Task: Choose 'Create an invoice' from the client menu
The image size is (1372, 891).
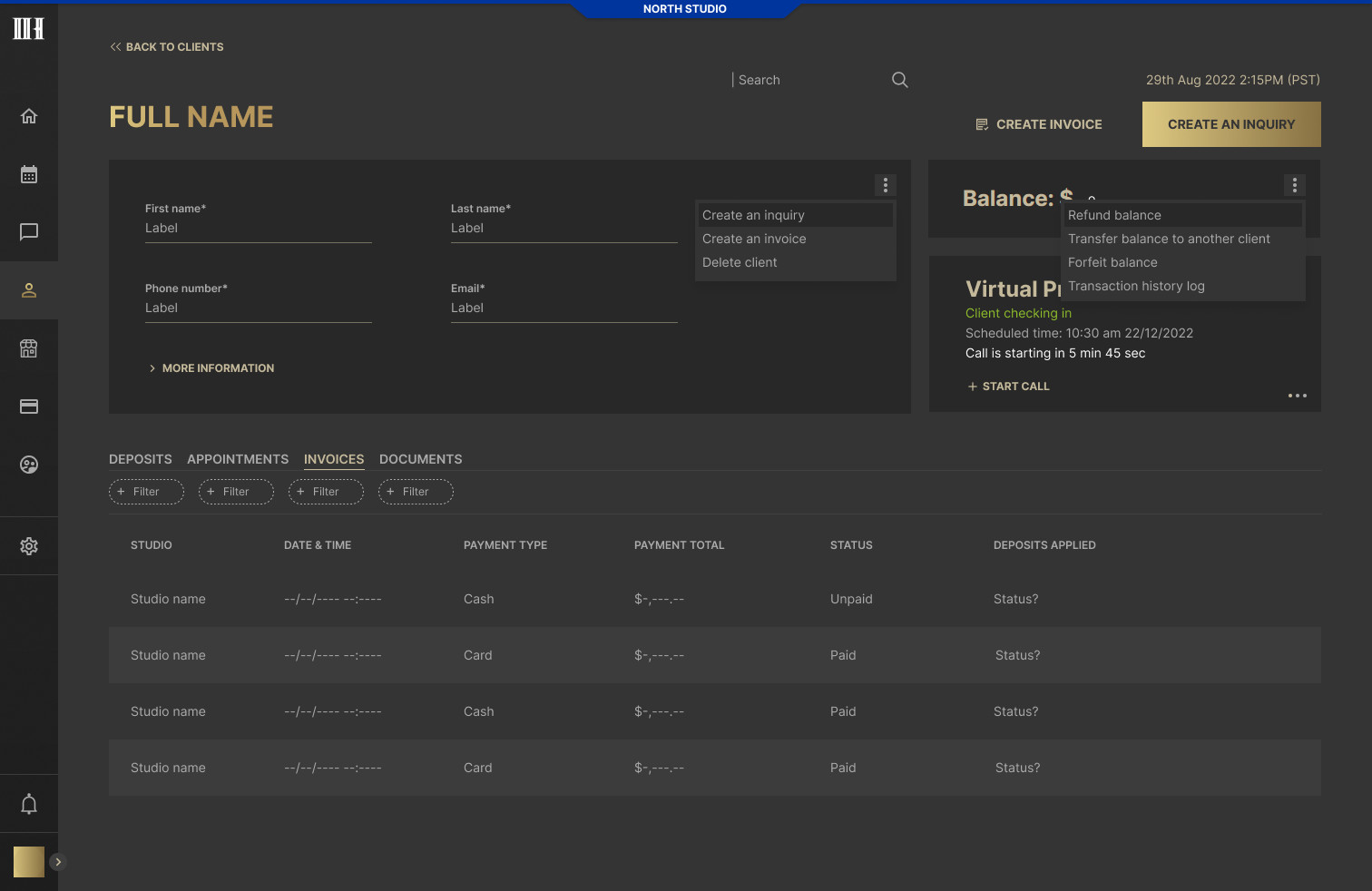Action: (x=796, y=239)
